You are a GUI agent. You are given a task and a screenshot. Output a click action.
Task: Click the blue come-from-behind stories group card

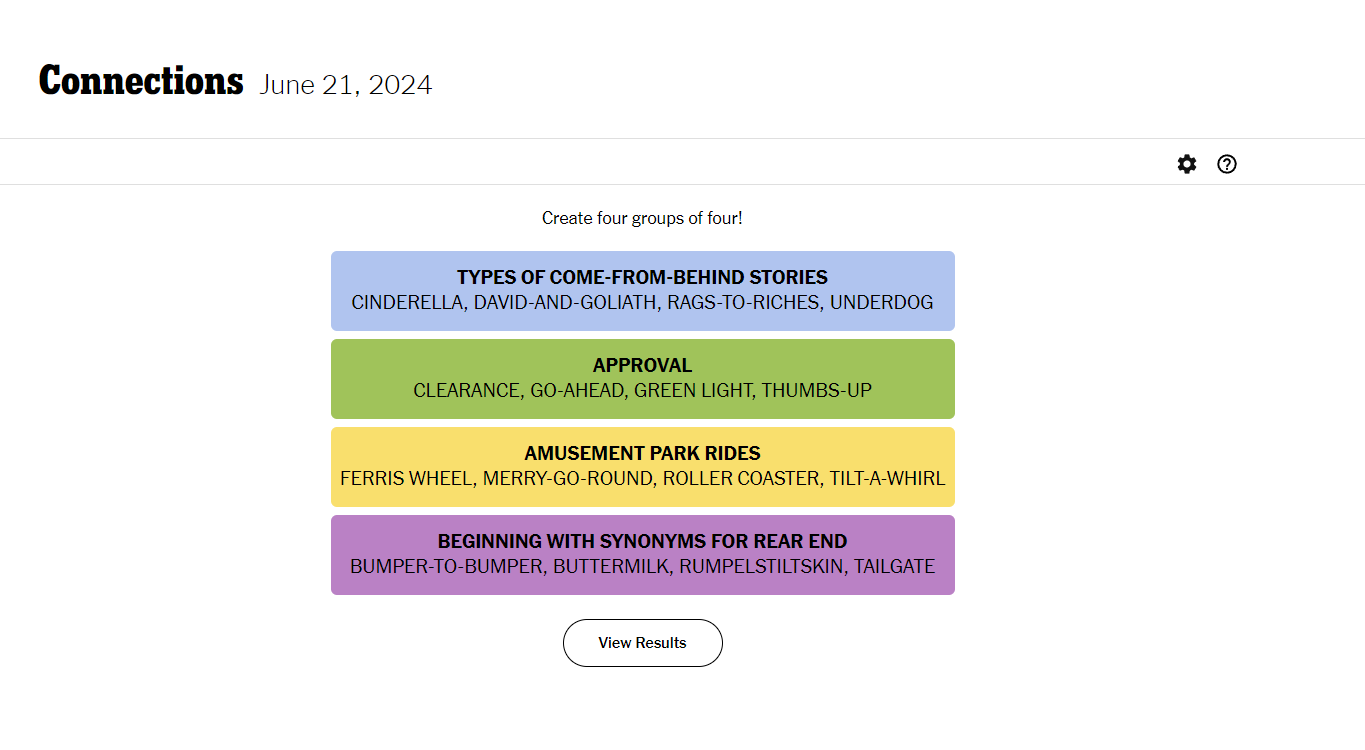pyautogui.click(x=643, y=291)
